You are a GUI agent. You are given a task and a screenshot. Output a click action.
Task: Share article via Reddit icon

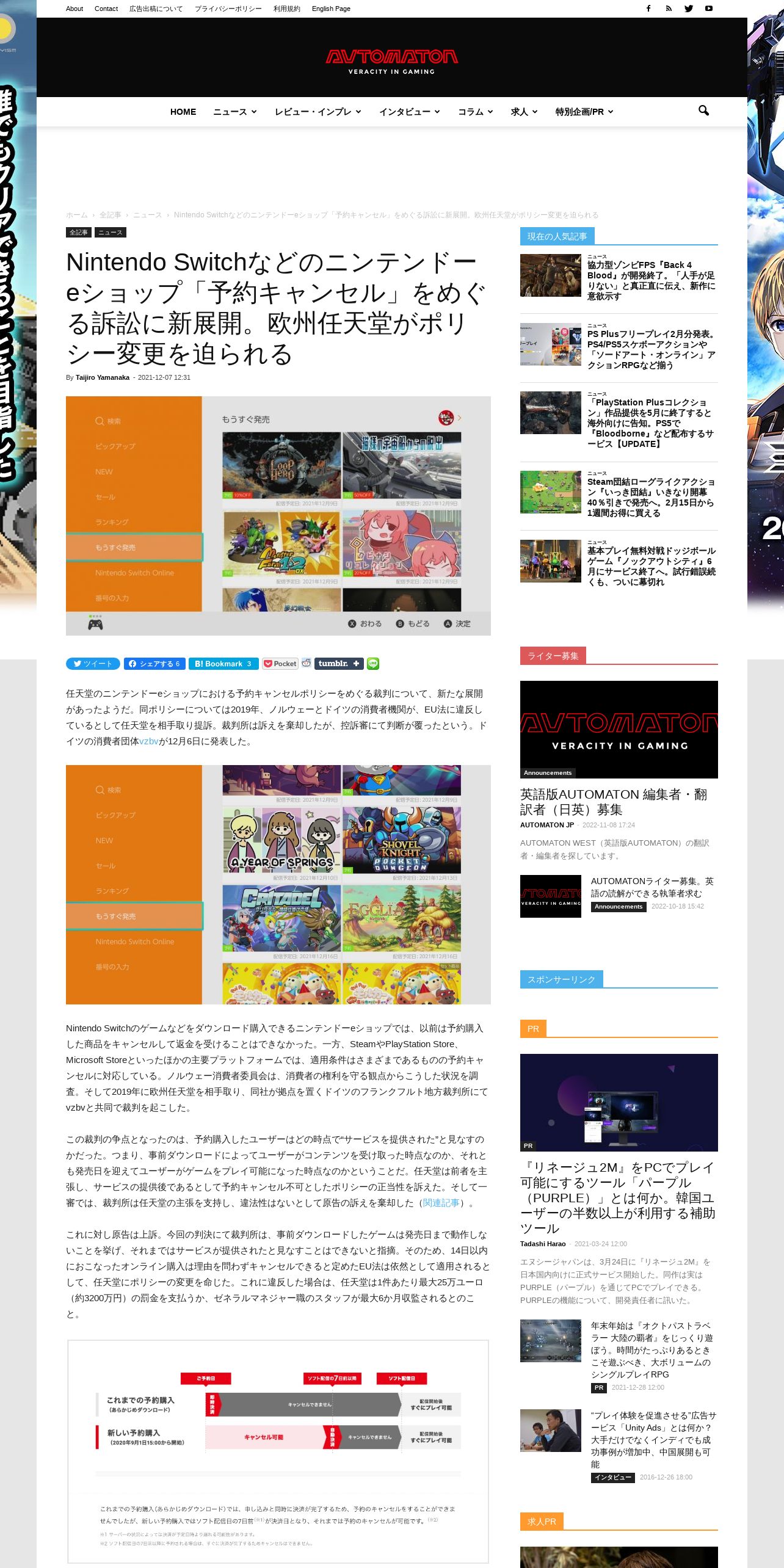click(307, 663)
